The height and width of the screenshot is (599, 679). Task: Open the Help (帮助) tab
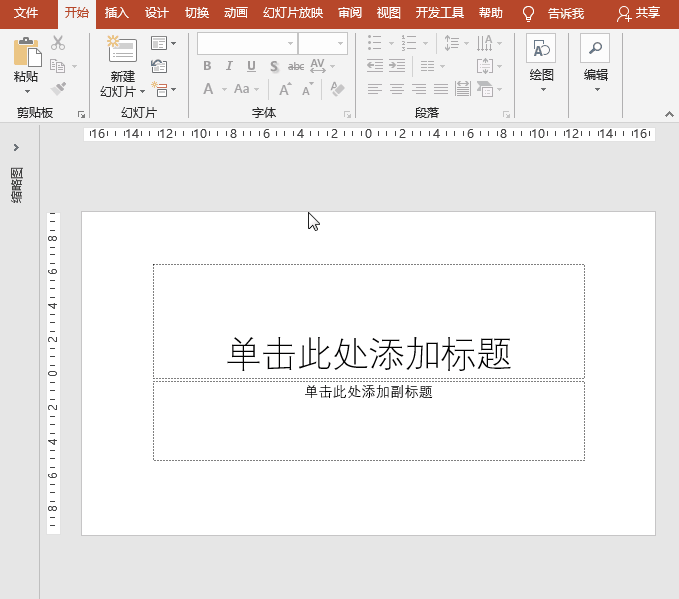coord(491,13)
